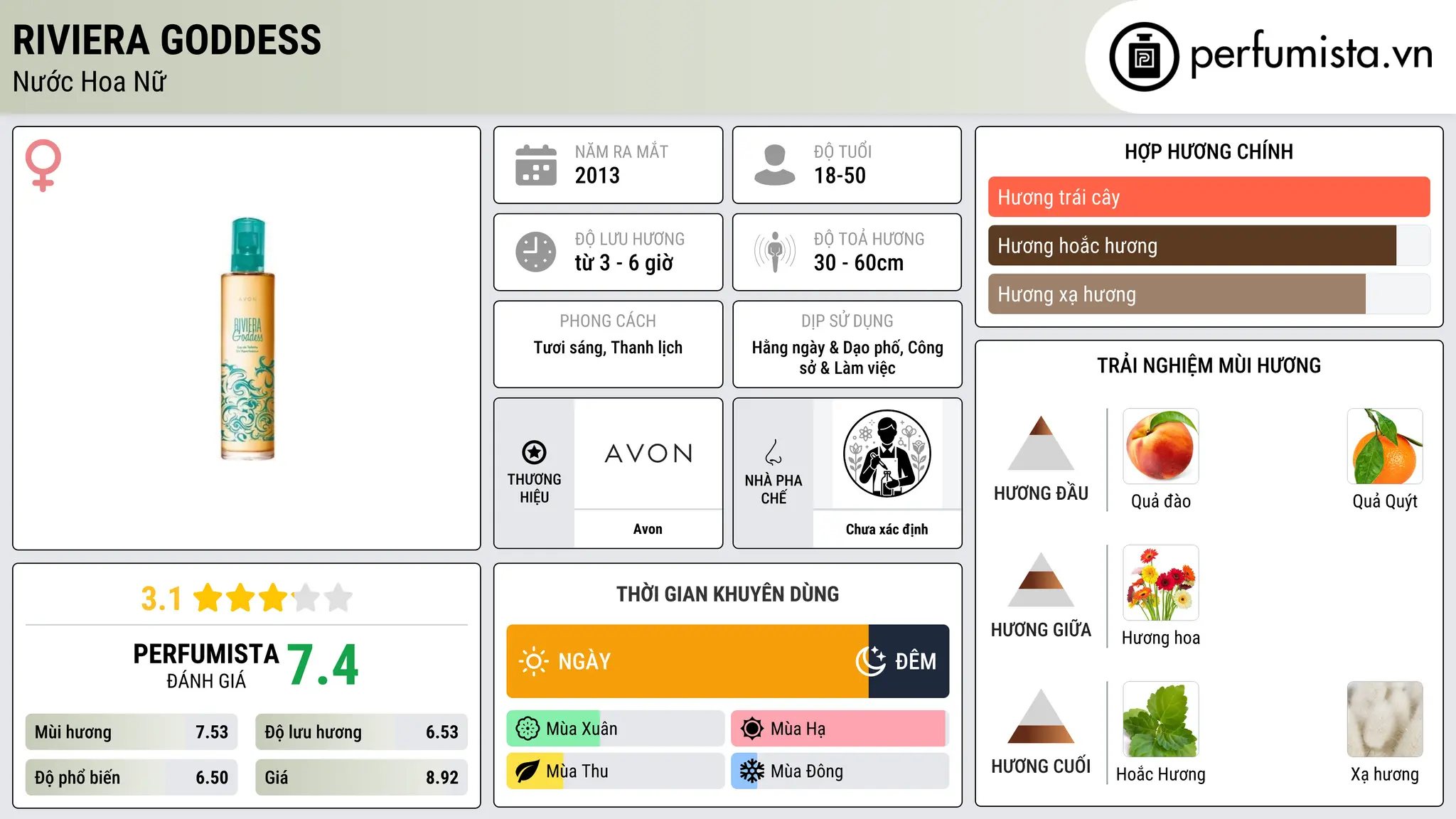Click the style text Tươi sáng, Thanh lịch
This screenshot has width=1456, height=819.
click(608, 348)
